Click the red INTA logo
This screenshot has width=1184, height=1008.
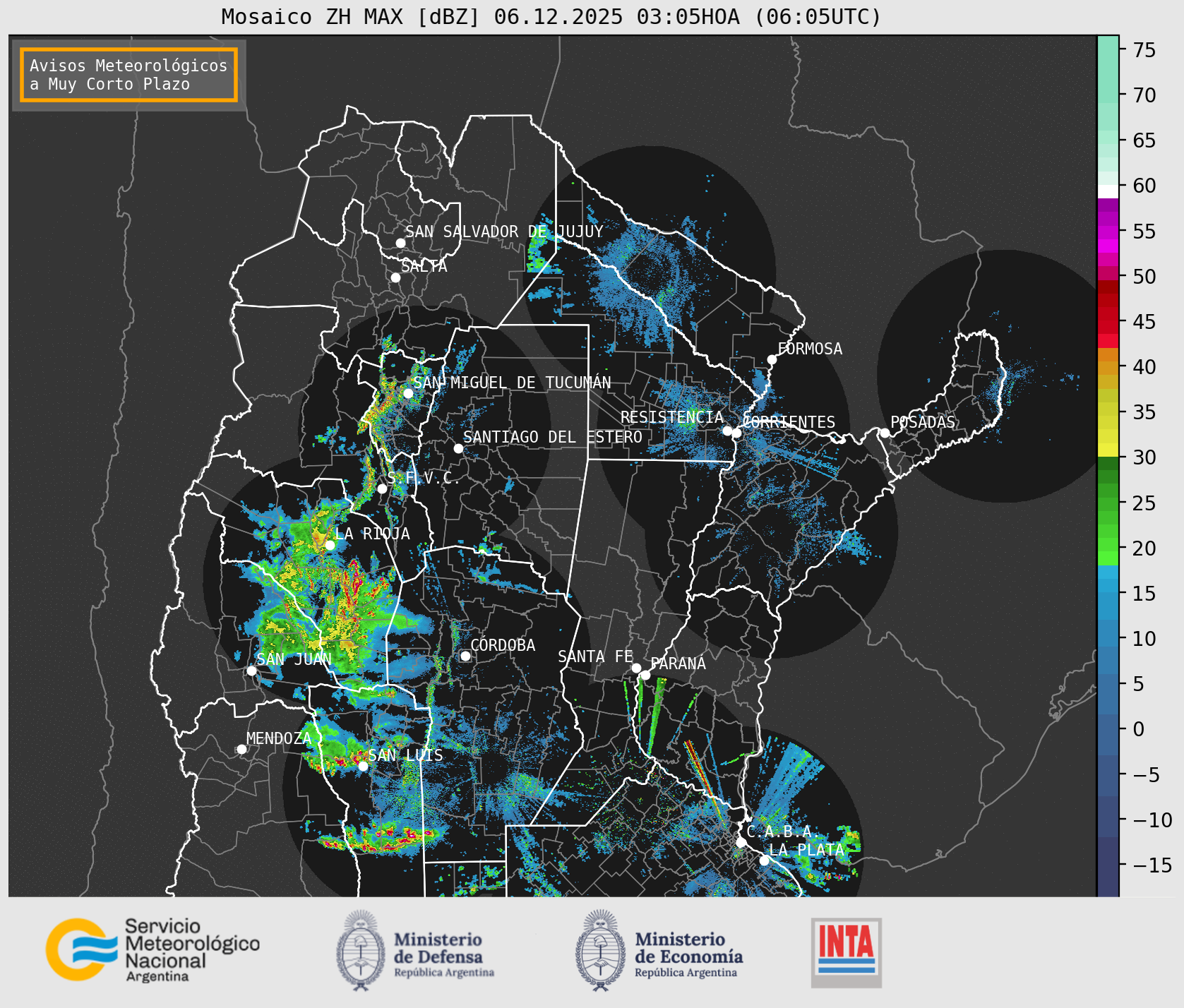847,952
